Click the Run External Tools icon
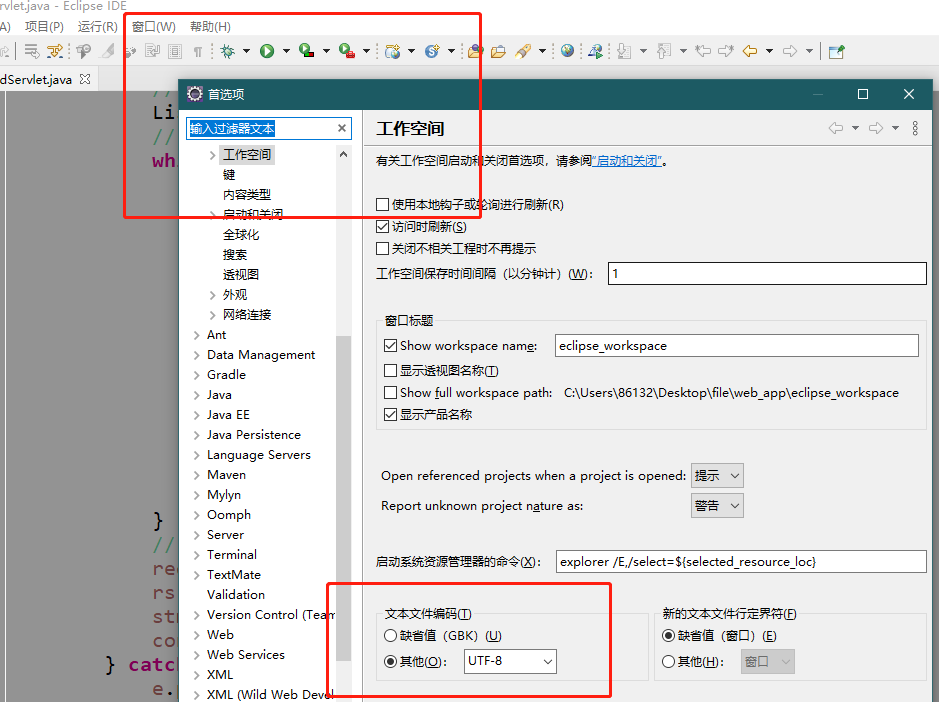 click(x=347, y=52)
